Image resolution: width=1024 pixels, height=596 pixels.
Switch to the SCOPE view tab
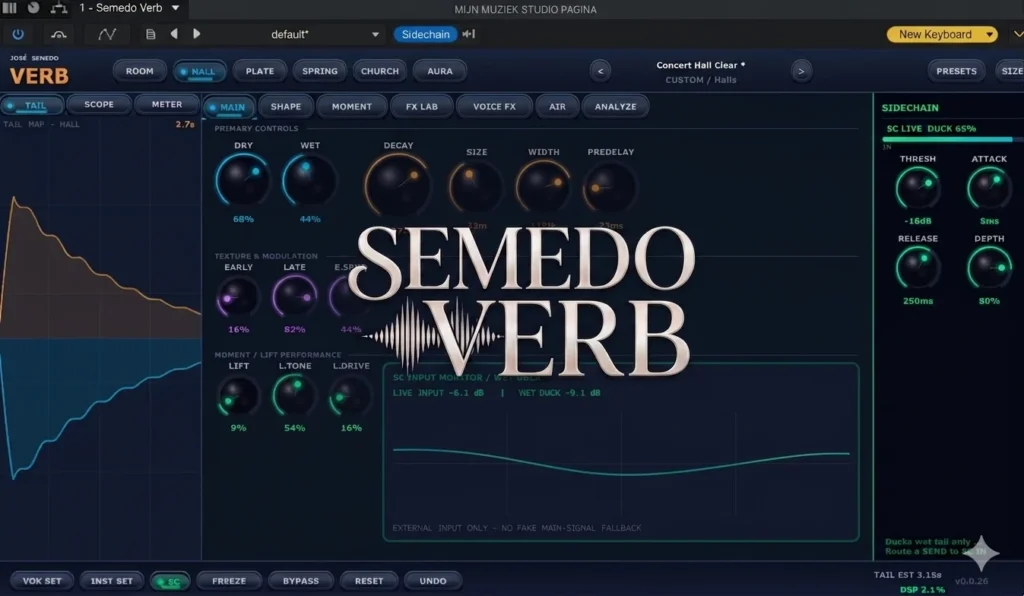pos(99,104)
